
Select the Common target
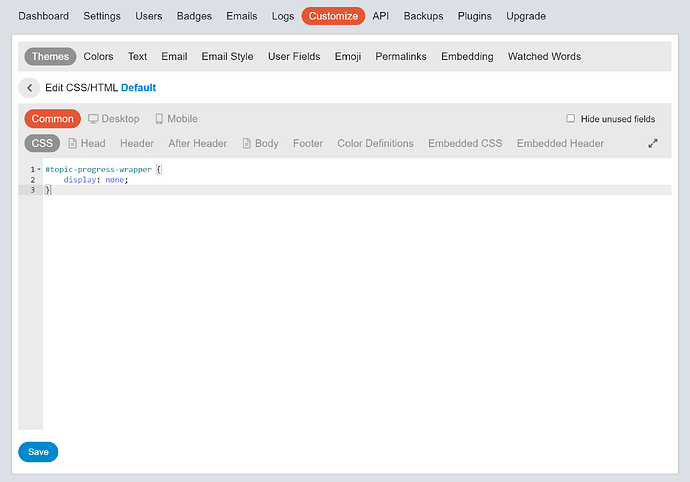pyautogui.click(x=52, y=119)
